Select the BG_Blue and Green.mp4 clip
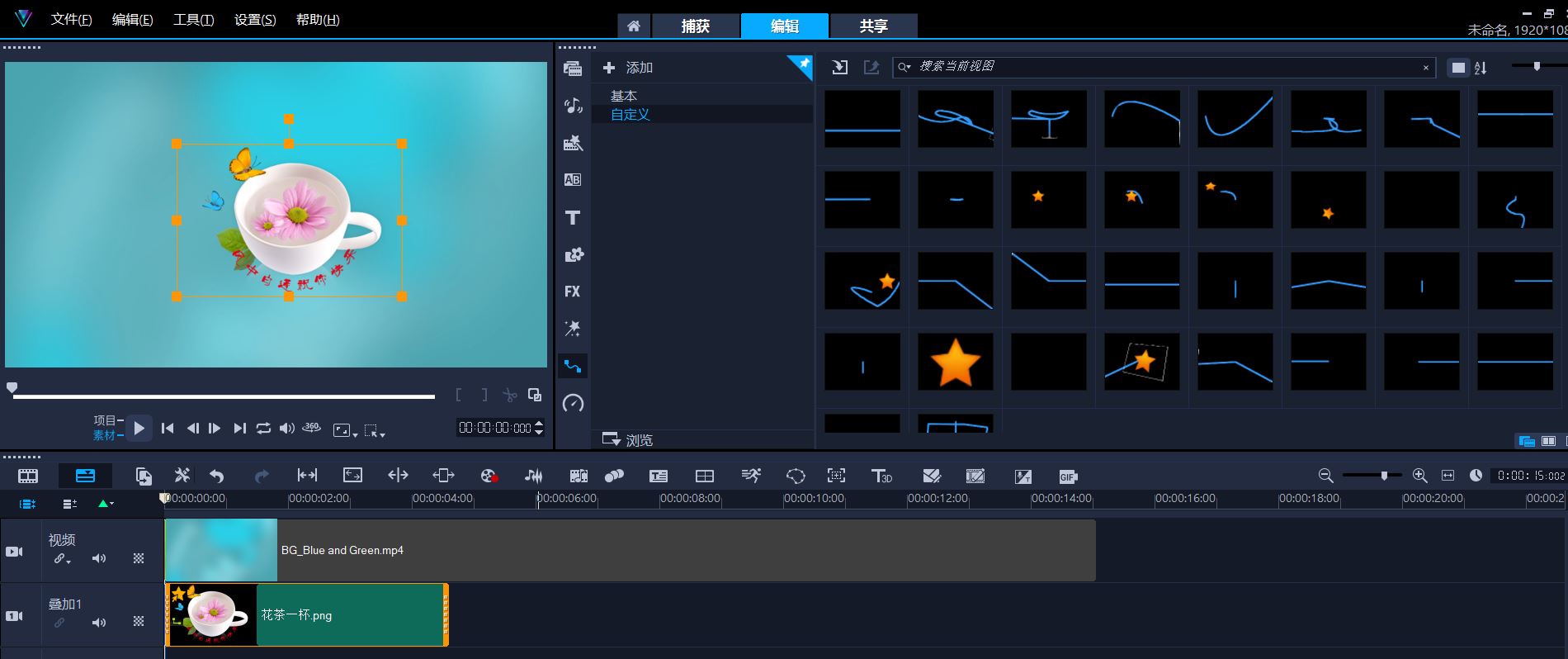 coord(631,550)
